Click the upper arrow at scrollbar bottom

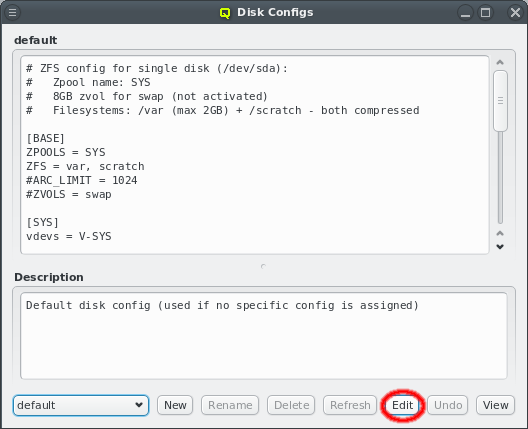500,233
